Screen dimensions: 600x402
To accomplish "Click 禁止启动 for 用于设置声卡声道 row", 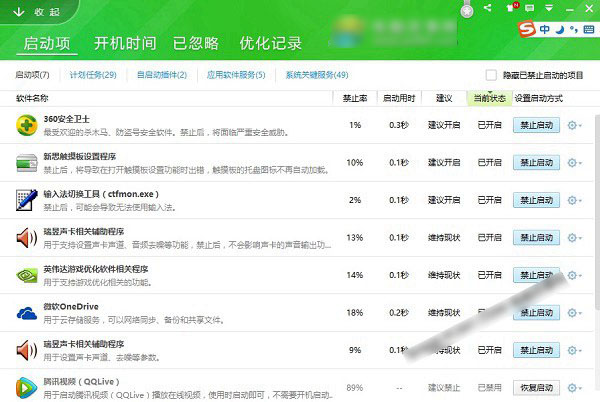I will point(536,350).
